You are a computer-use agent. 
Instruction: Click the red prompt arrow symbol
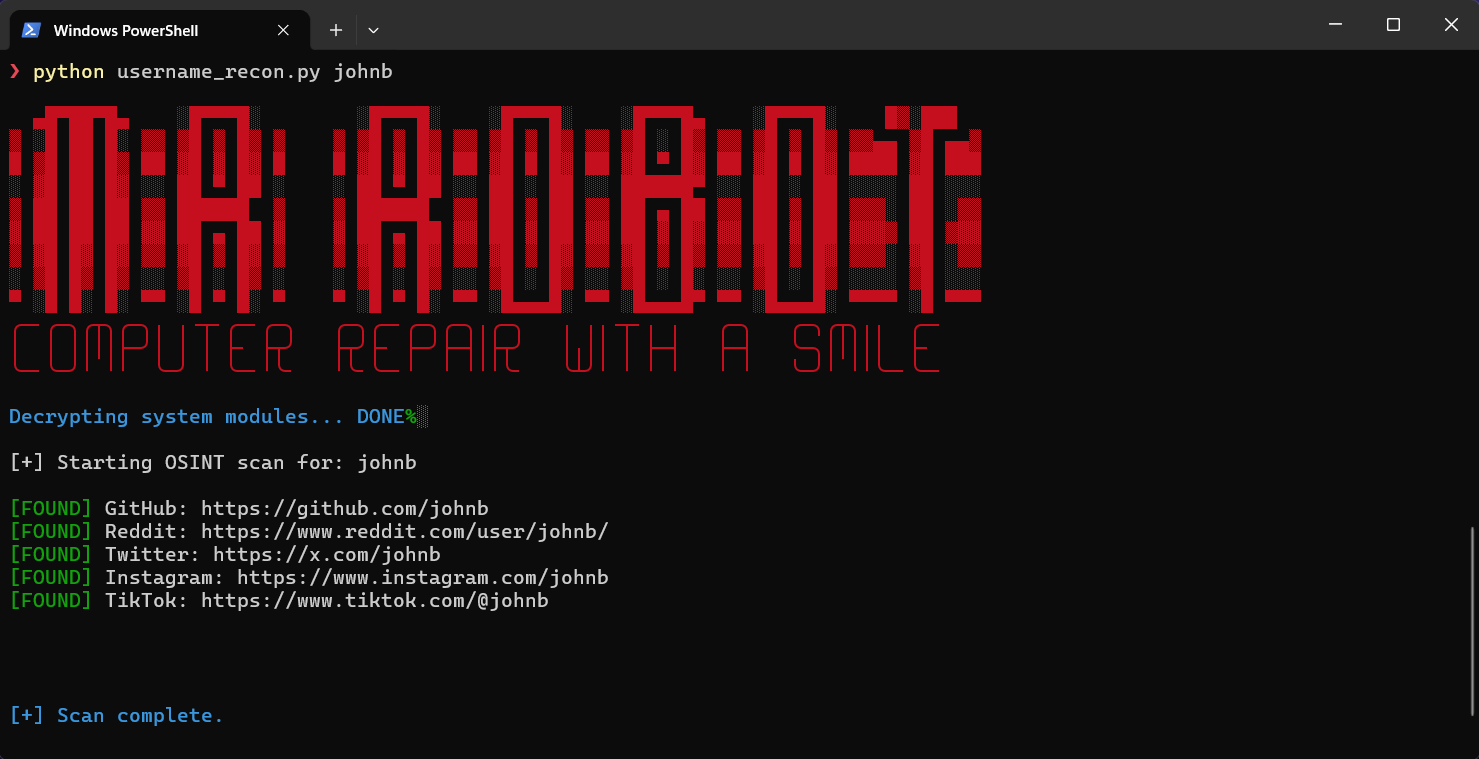pos(15,71)
